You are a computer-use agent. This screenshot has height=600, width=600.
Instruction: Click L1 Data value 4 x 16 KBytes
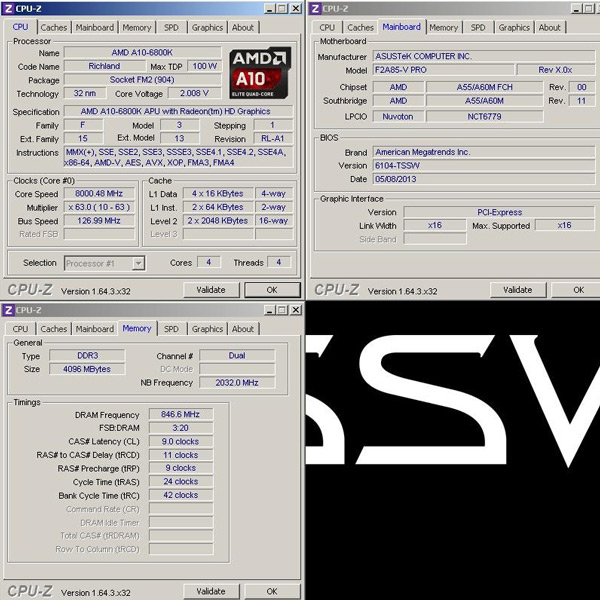coord(218,194)
